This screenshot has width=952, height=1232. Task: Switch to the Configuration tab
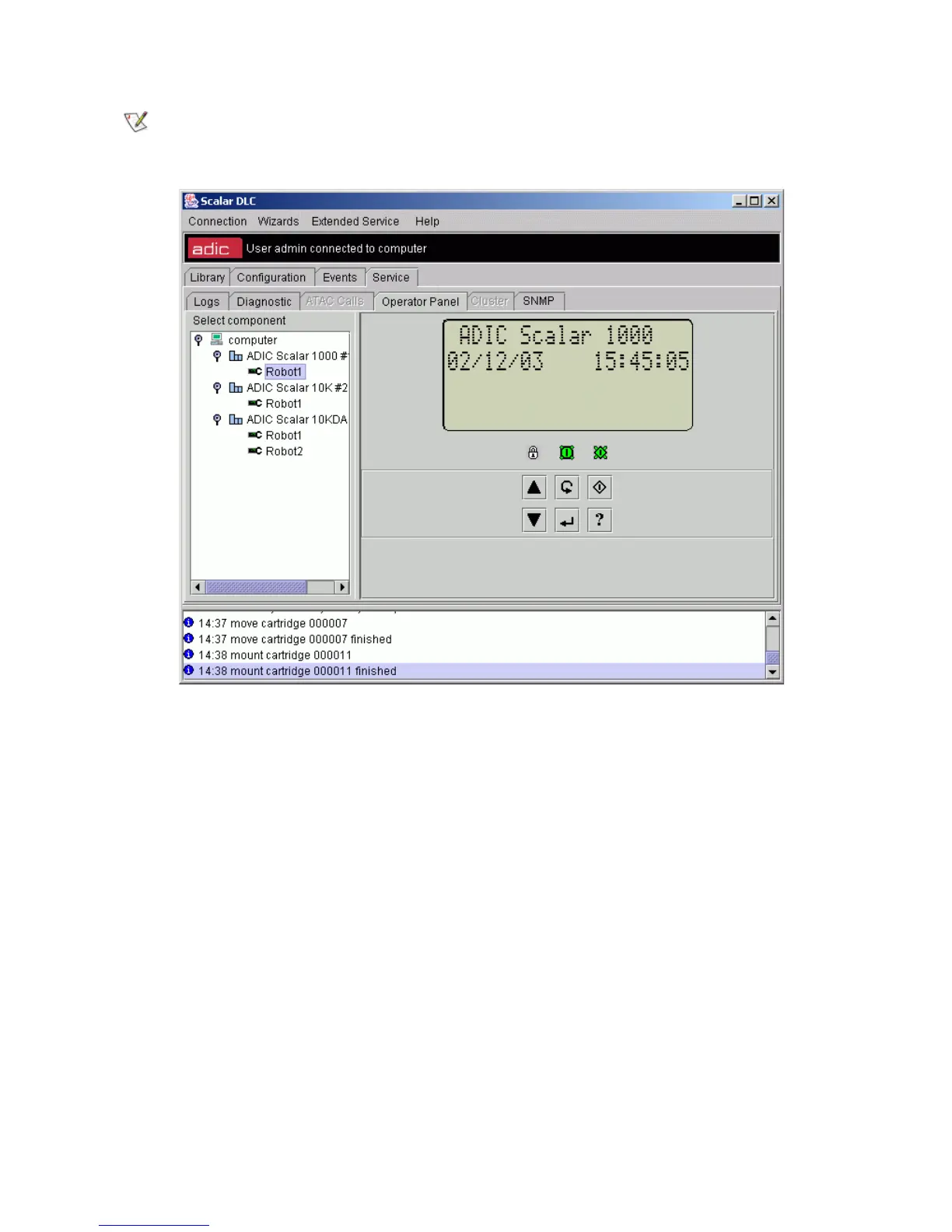pos(271,278)
